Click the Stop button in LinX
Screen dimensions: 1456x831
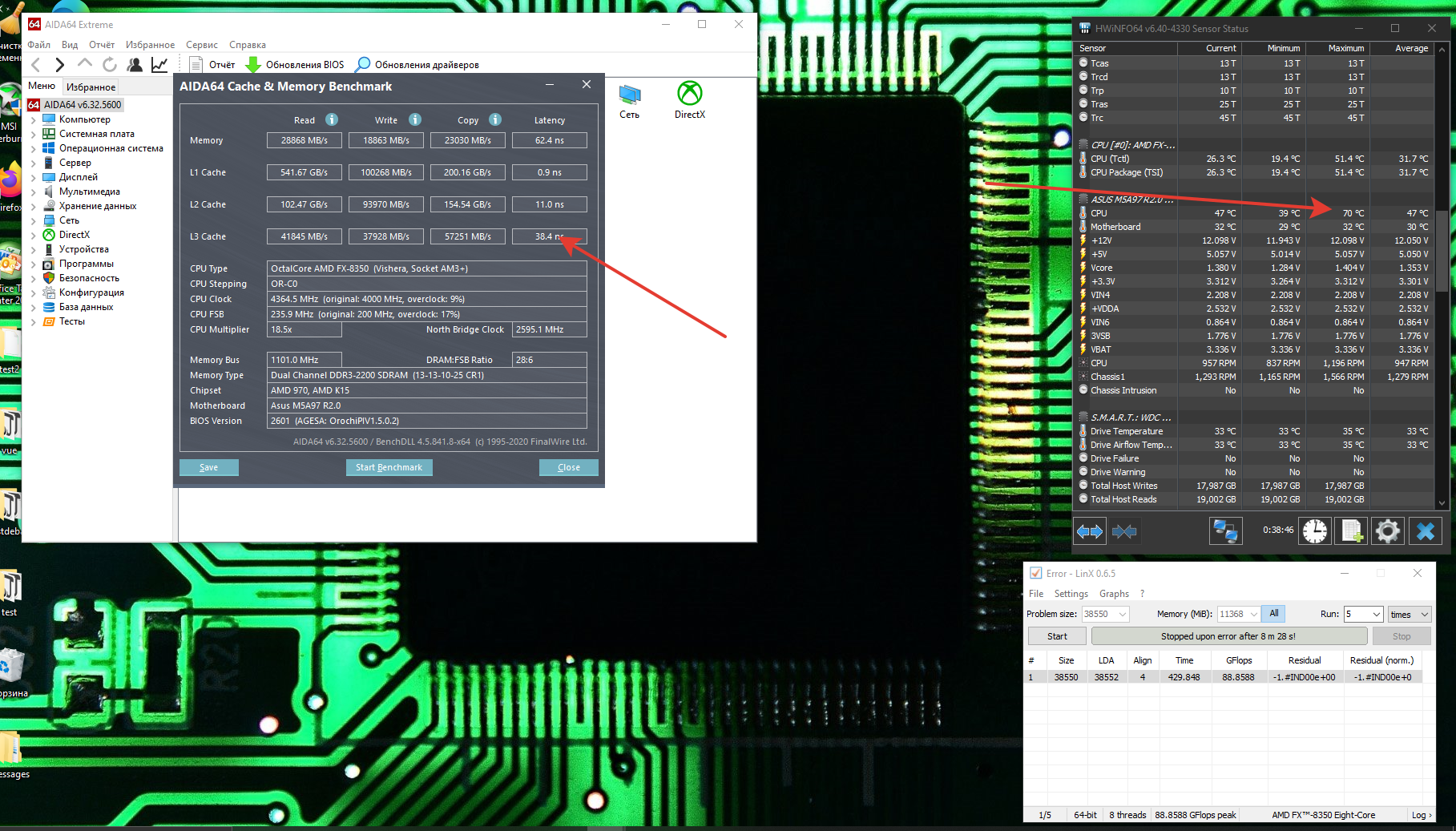[x=1402, y=636]
